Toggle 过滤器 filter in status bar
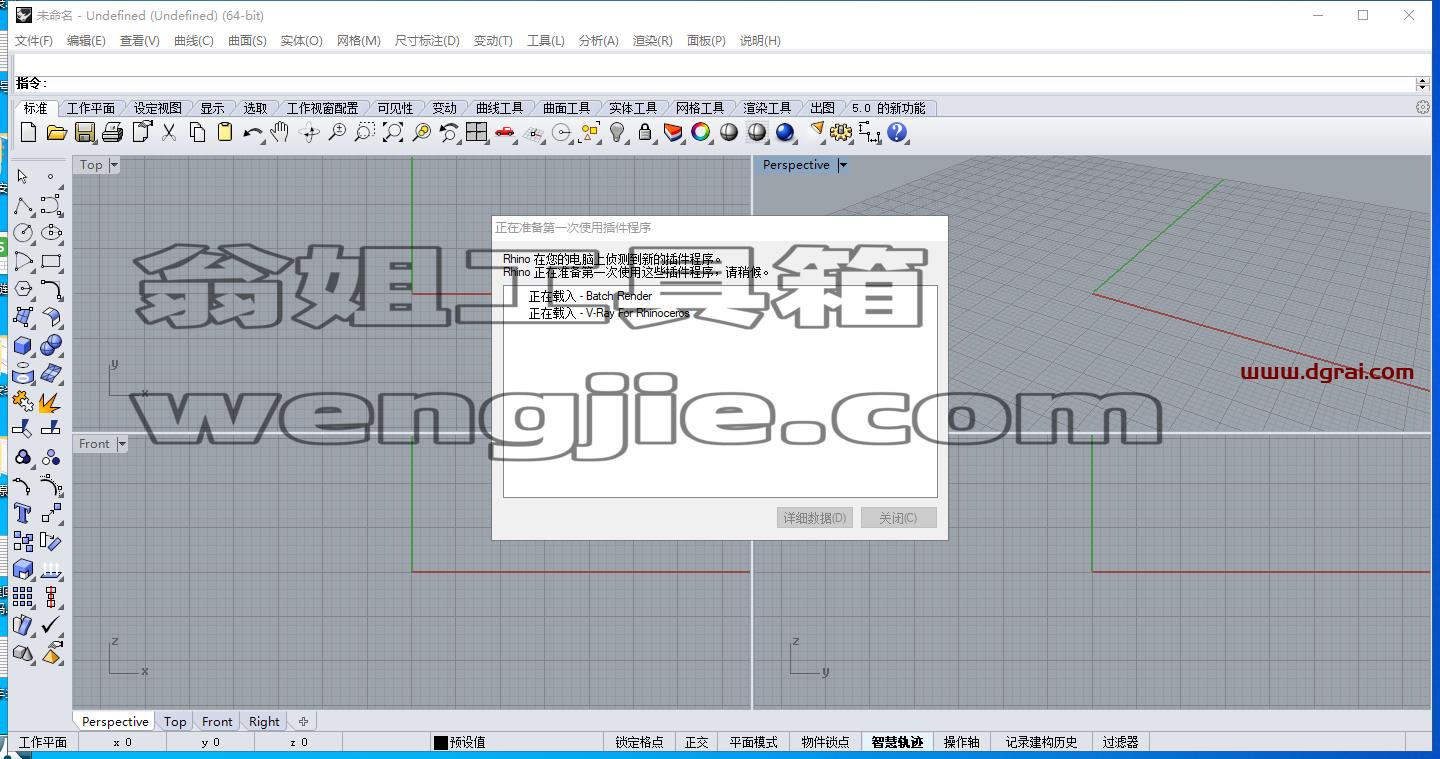Viewport: 1440px width, 759px height. pyautogui.click(x=1121, y=742)
